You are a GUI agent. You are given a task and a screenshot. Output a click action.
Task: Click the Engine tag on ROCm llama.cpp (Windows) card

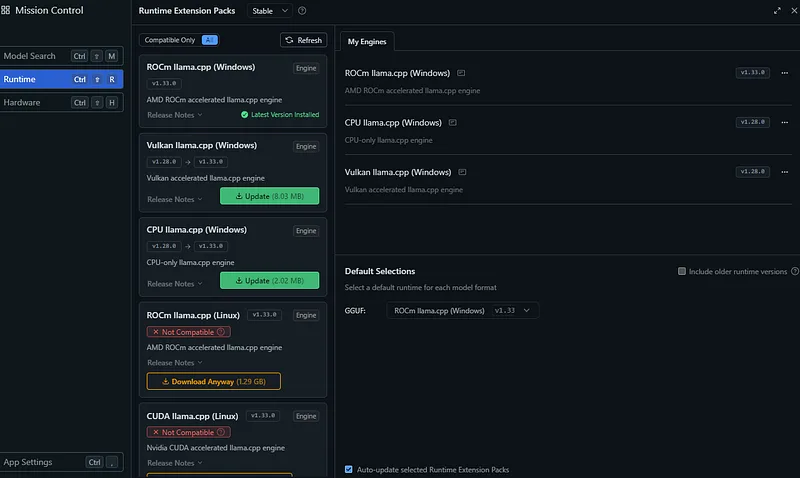coord(306,68)
